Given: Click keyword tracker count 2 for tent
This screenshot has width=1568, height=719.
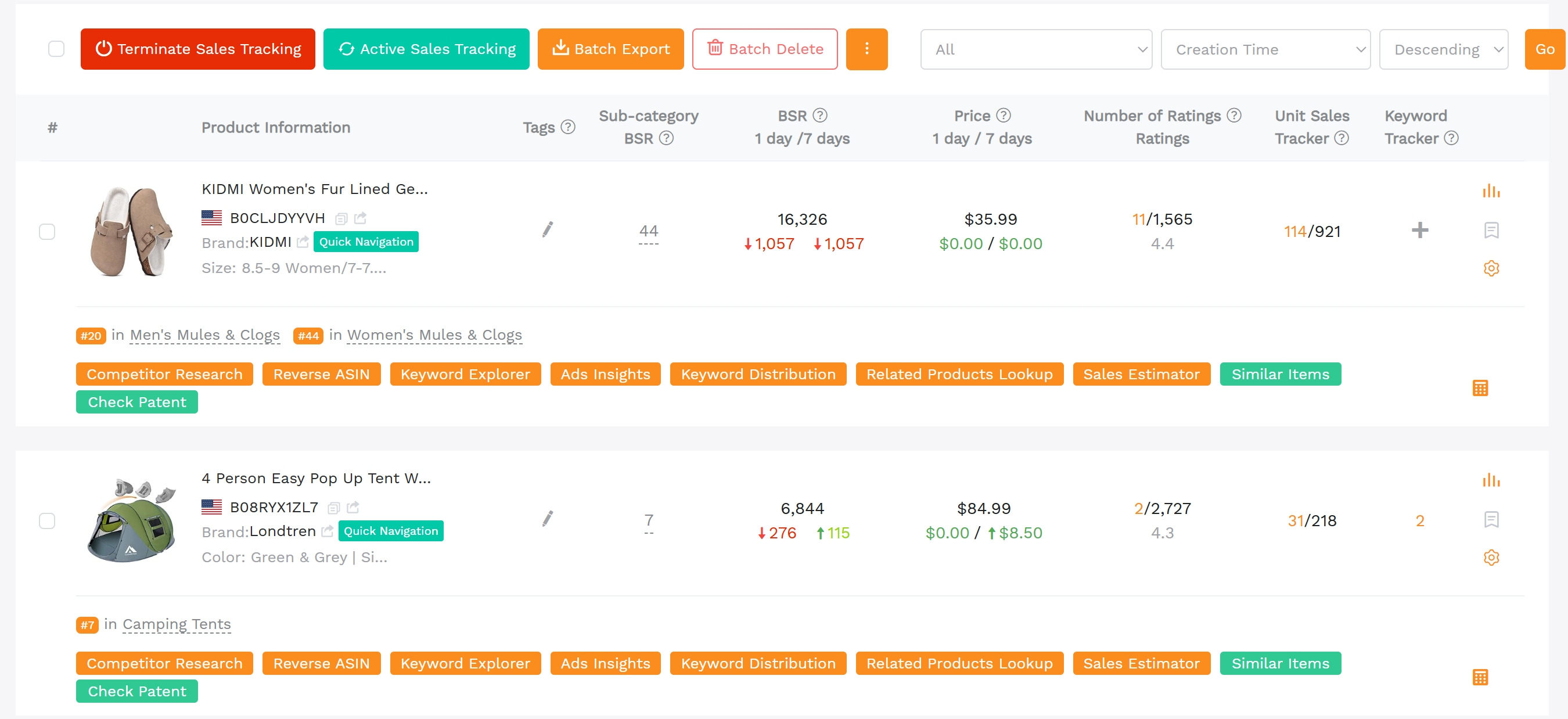Looking at the screenshot, I should [x=1419, y=520].
